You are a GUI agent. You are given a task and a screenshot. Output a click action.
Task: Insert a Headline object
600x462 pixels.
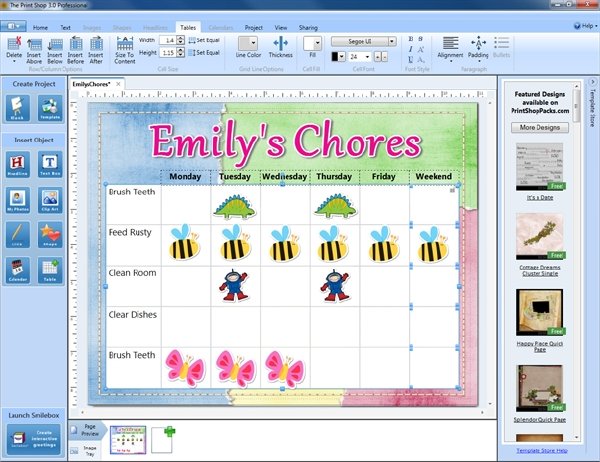[x=18, y=164]
